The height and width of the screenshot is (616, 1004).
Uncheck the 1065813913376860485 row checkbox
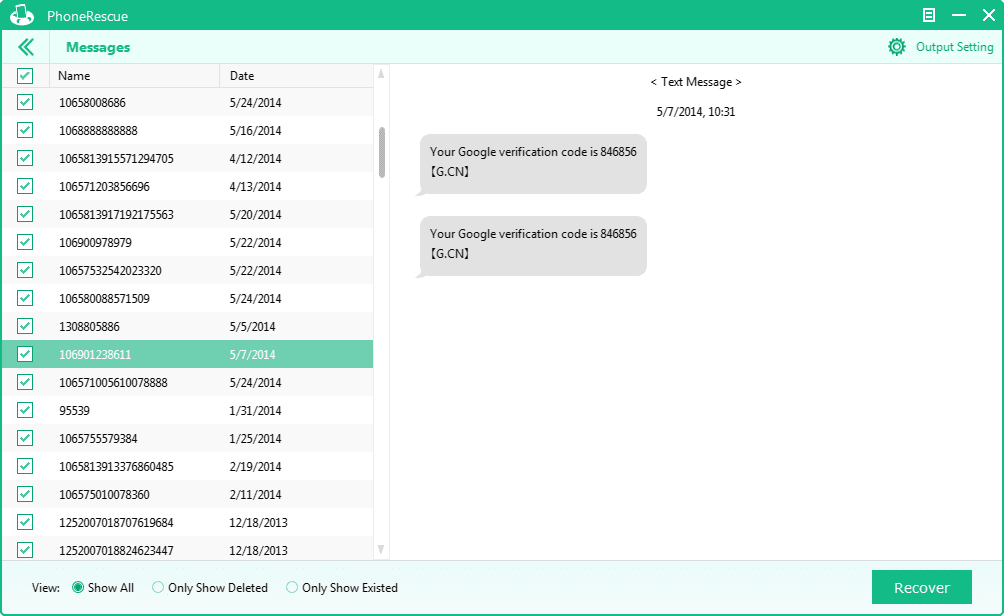pyautogui.click(x=25, y=466)
